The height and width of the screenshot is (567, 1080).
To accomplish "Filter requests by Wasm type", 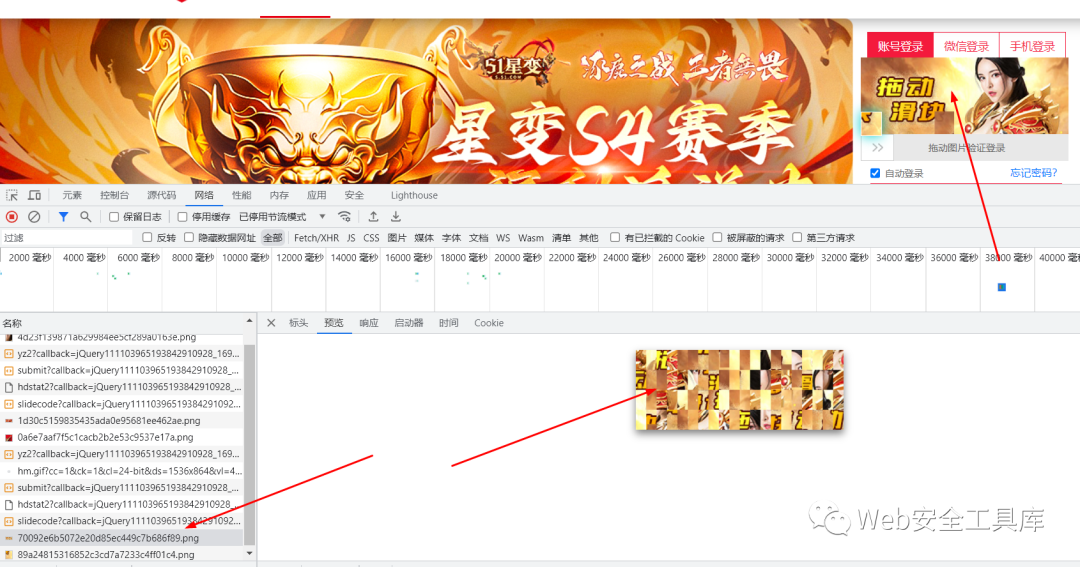I will click(x=530, y=238).
